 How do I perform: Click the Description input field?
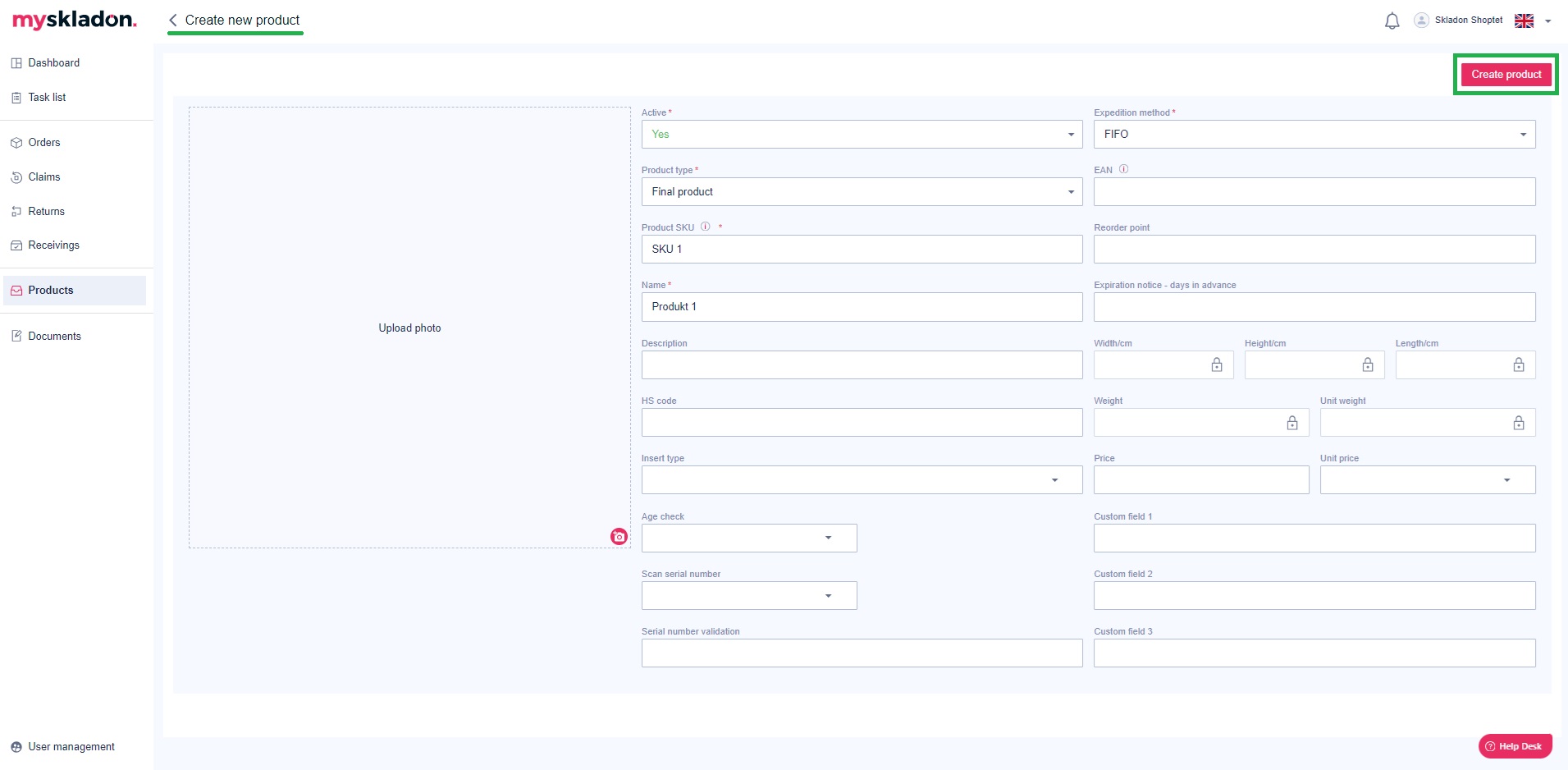pos(862,365)
